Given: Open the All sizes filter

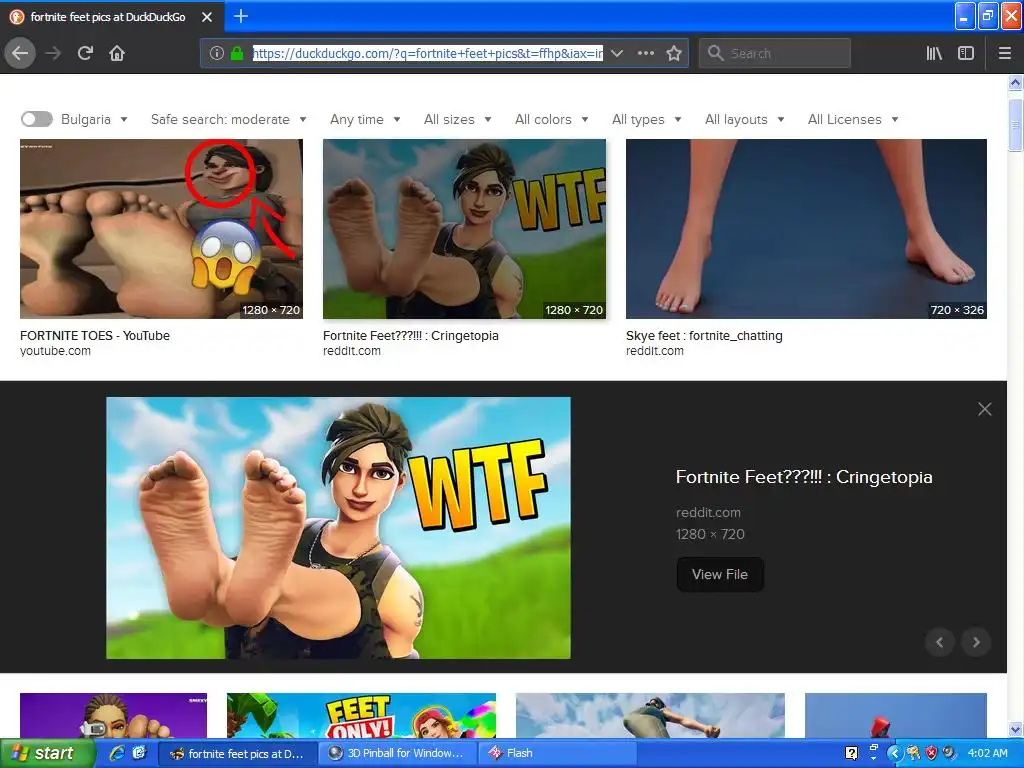Looking at the screenshot, I should pos(457,119).
